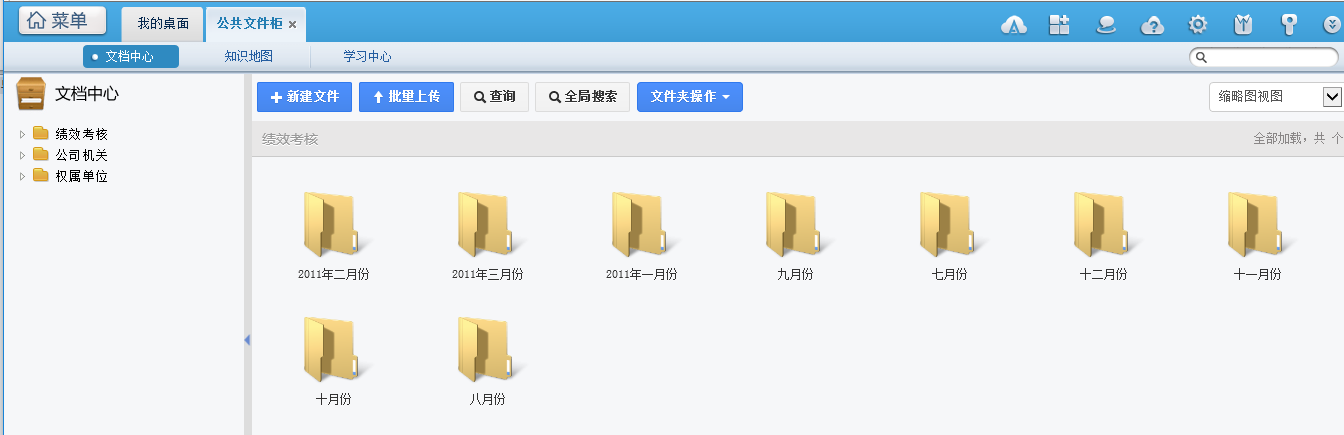1344x435 pixels.
Task: Expand the 公司机关 folder arrow
Action: pyautogui.click(x=22, y=155)
